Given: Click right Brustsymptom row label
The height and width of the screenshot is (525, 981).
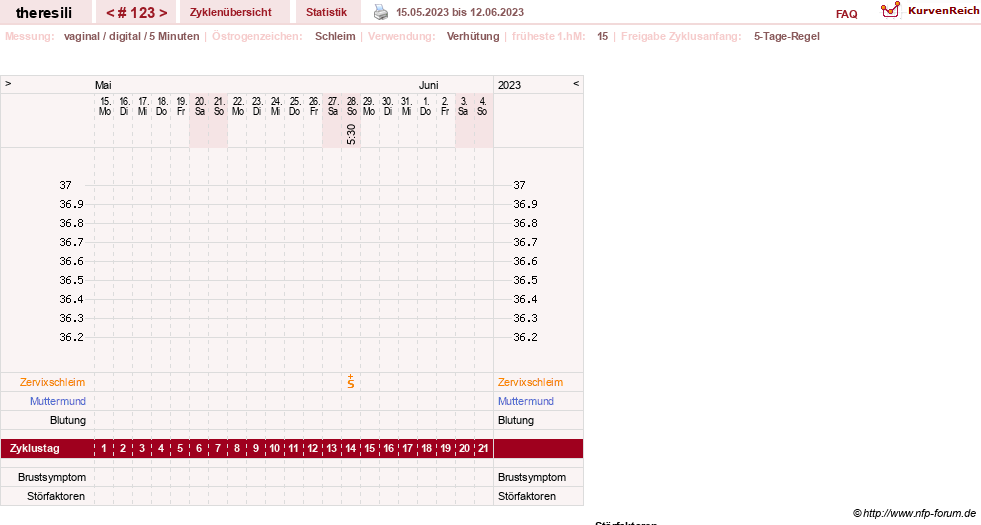Looking at the screenshot, I should pyautogui.click(x=532, y=477).
